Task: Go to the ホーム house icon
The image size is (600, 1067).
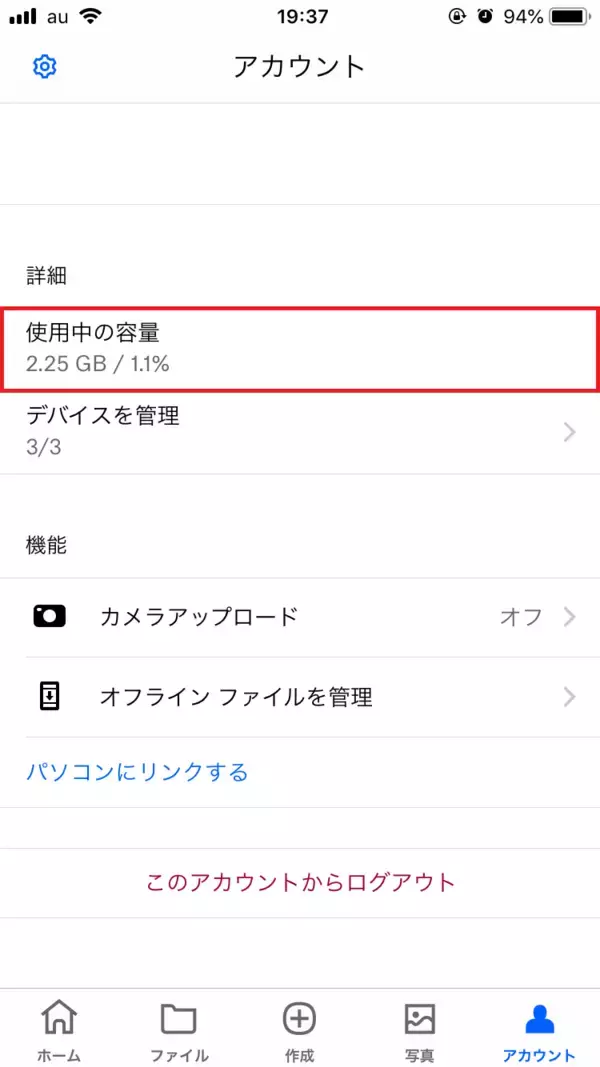Action: click(59, 1019)
